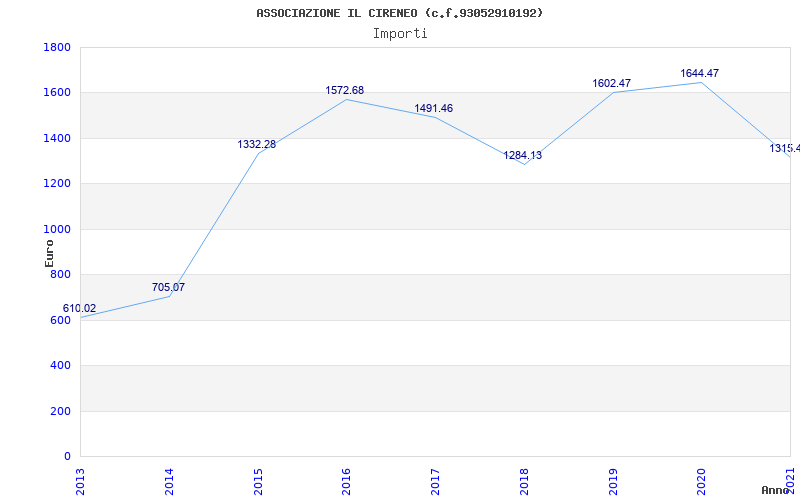The height and width of the screenshot is (500, 800).
Task: Click the chart title ASSOCIAZIONE IL CIRENEO
Action: point(399,13)
